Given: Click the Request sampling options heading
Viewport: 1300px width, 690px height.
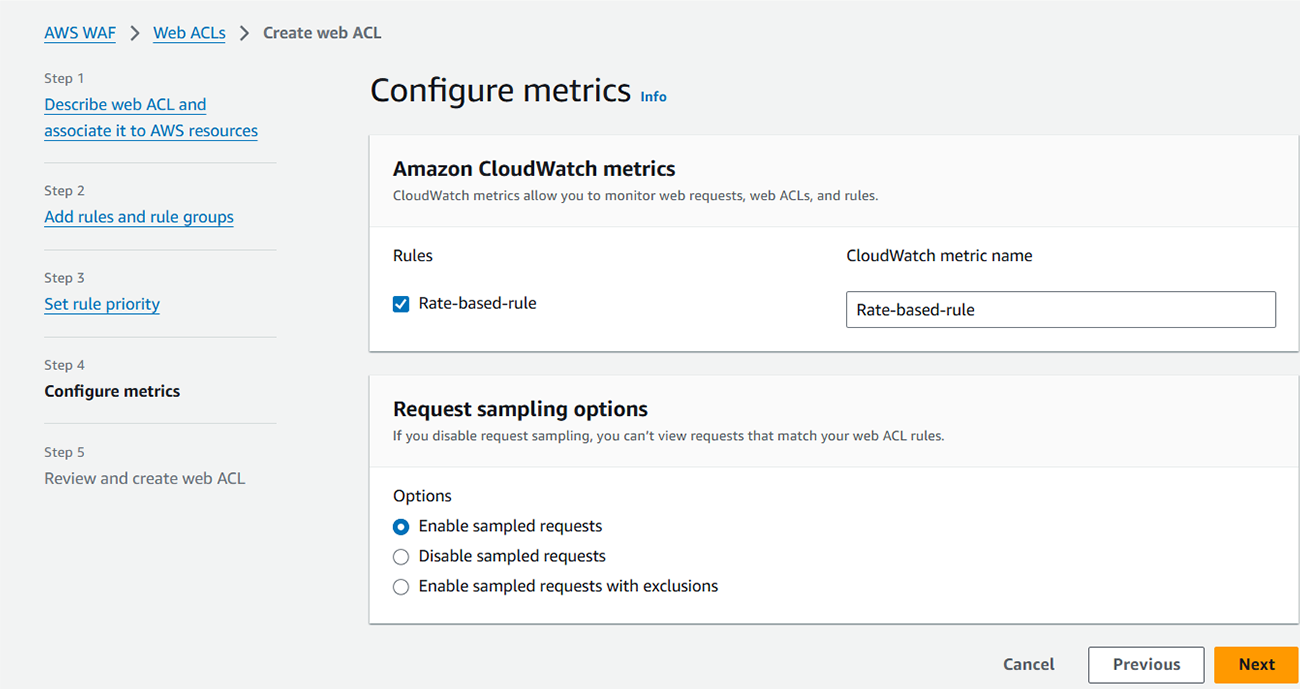Looking at the screenshot, I should (520, 409).
